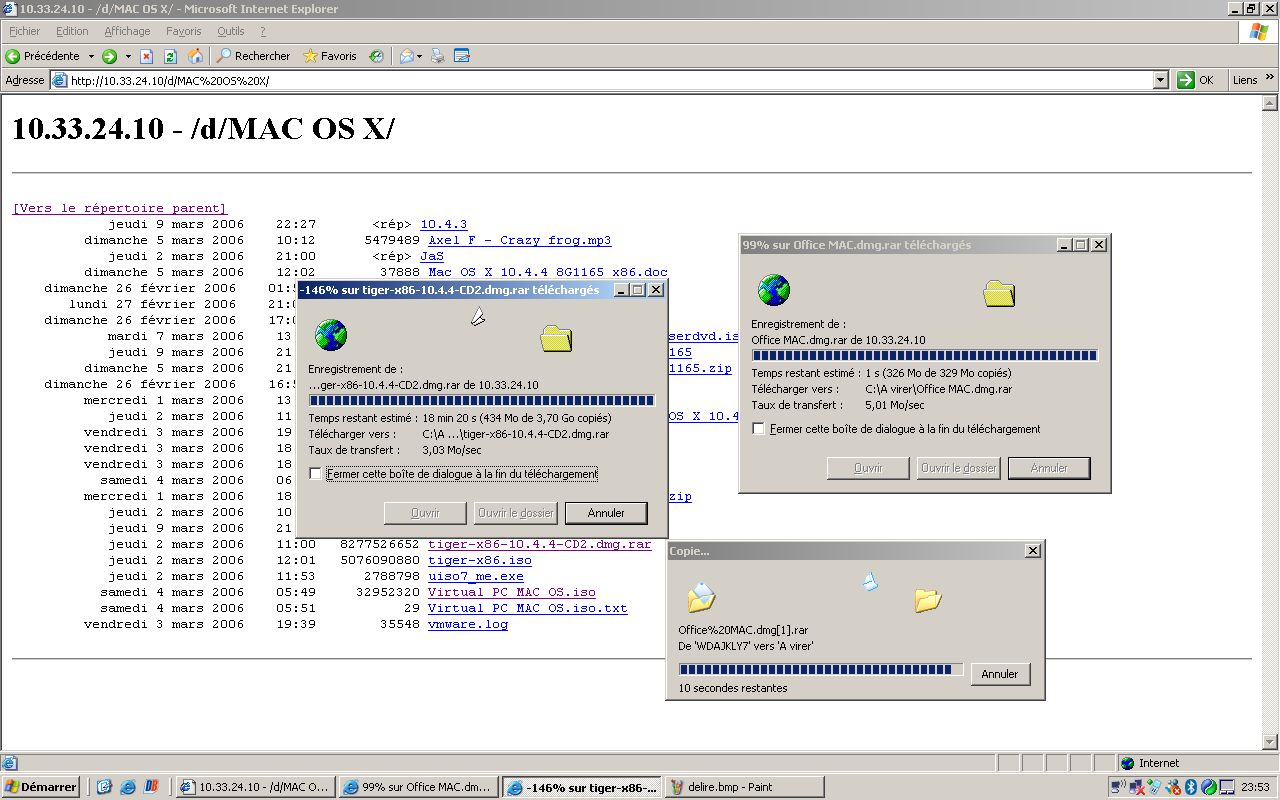Stop page loading with the red X icon
The image size is (1280, 800).
click(146, 56)
